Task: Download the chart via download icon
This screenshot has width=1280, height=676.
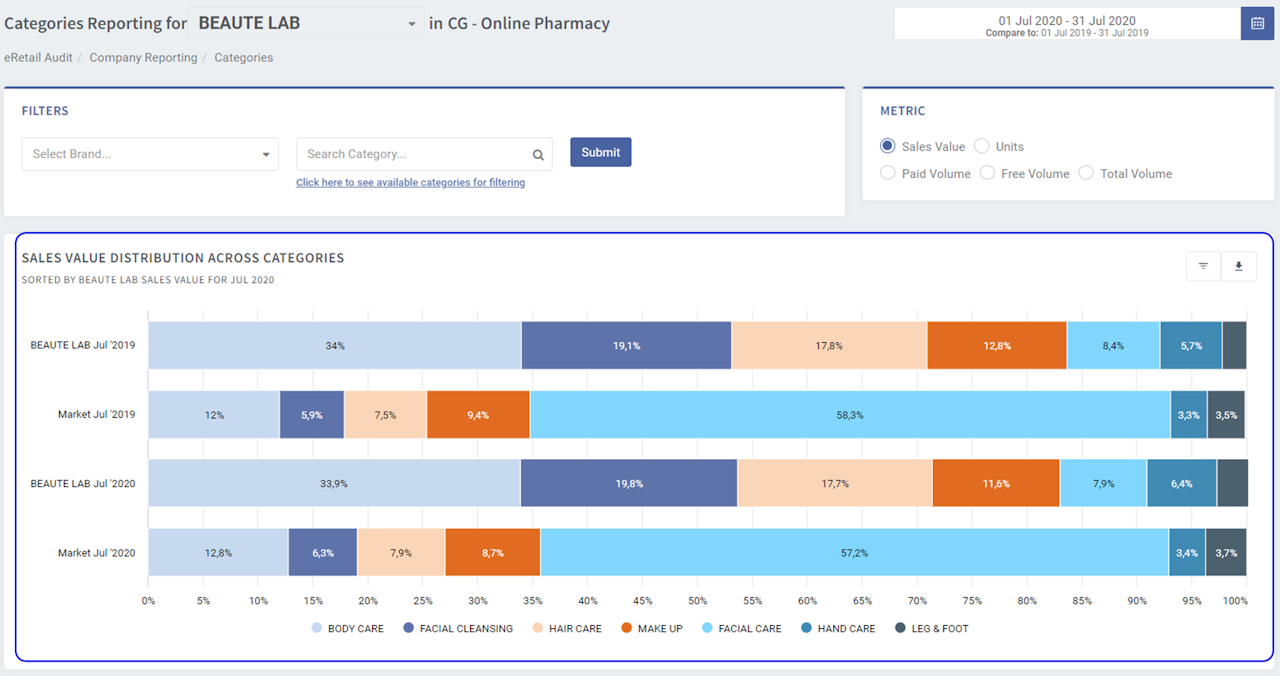Action: point(1239,266)
